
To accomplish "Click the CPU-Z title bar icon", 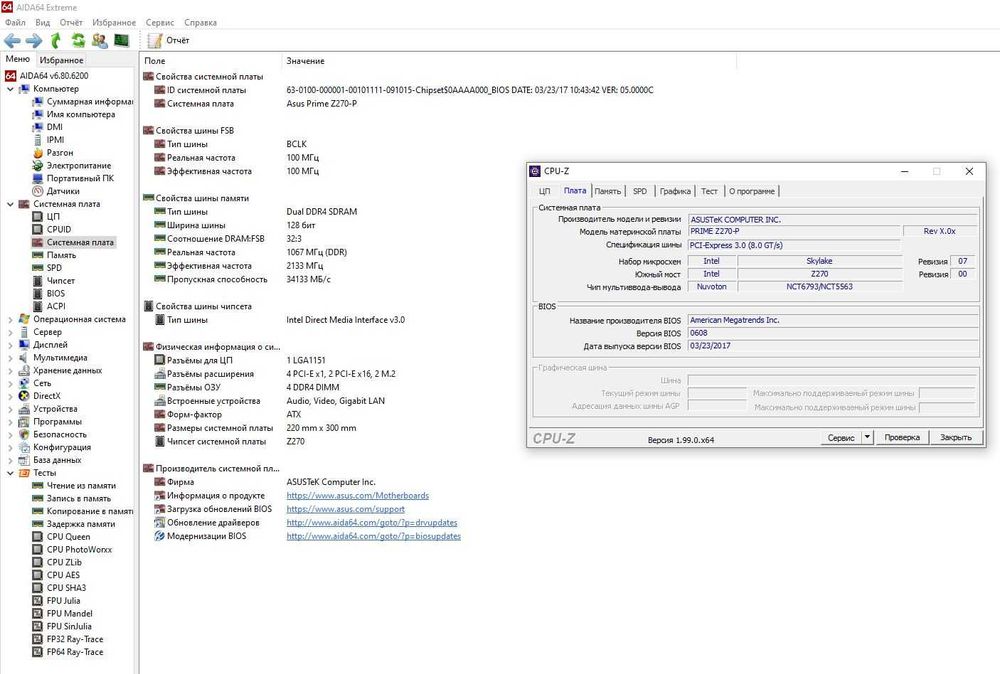I will [535, 171].
